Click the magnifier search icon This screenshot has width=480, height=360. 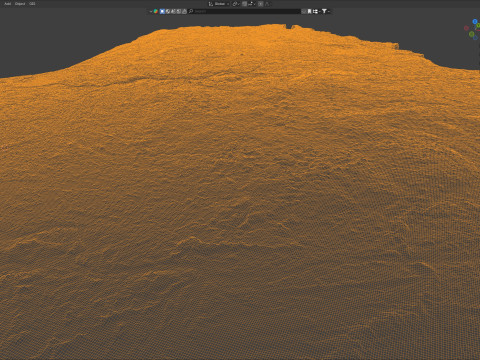[x=191, y=11]
